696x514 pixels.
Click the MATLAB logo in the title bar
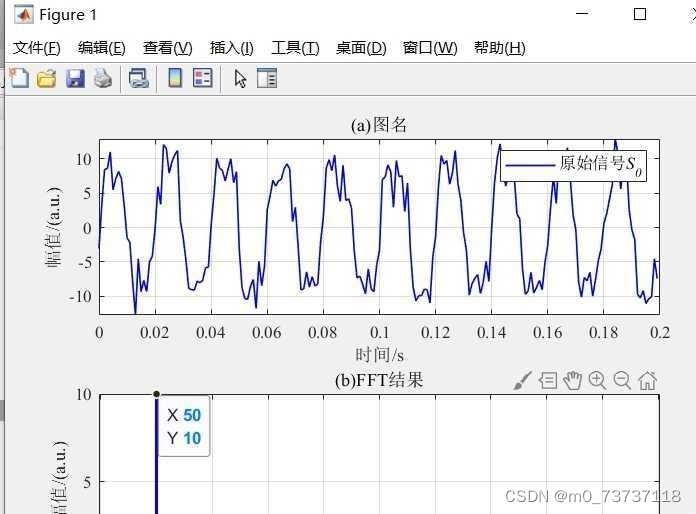24,15
